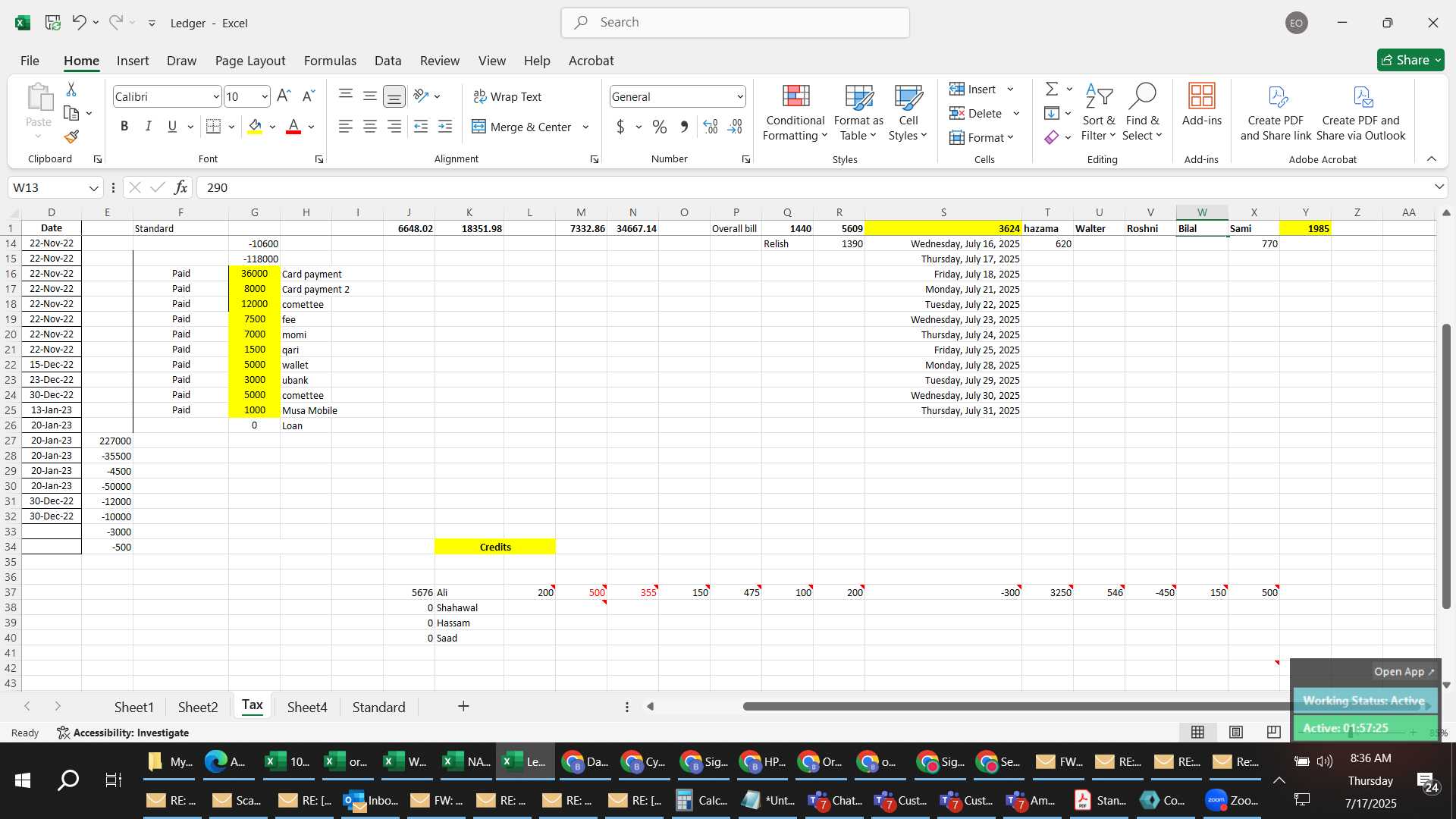The image size is (1456, 819).
Task: Switch to the Standard worksheet tab
Action: coord(378,707)
